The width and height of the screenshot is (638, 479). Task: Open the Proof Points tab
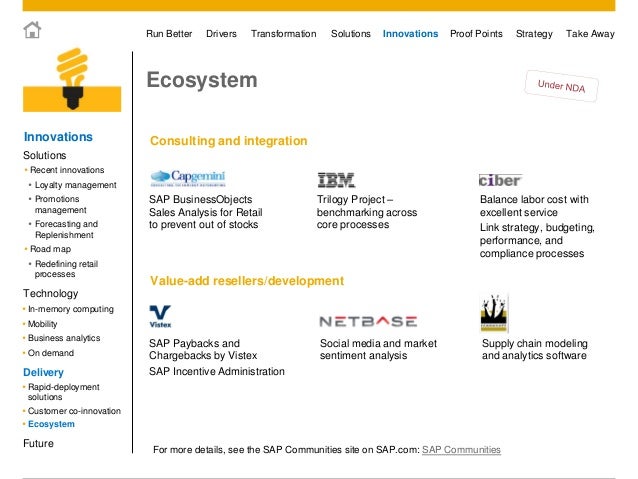coord(476,34)
